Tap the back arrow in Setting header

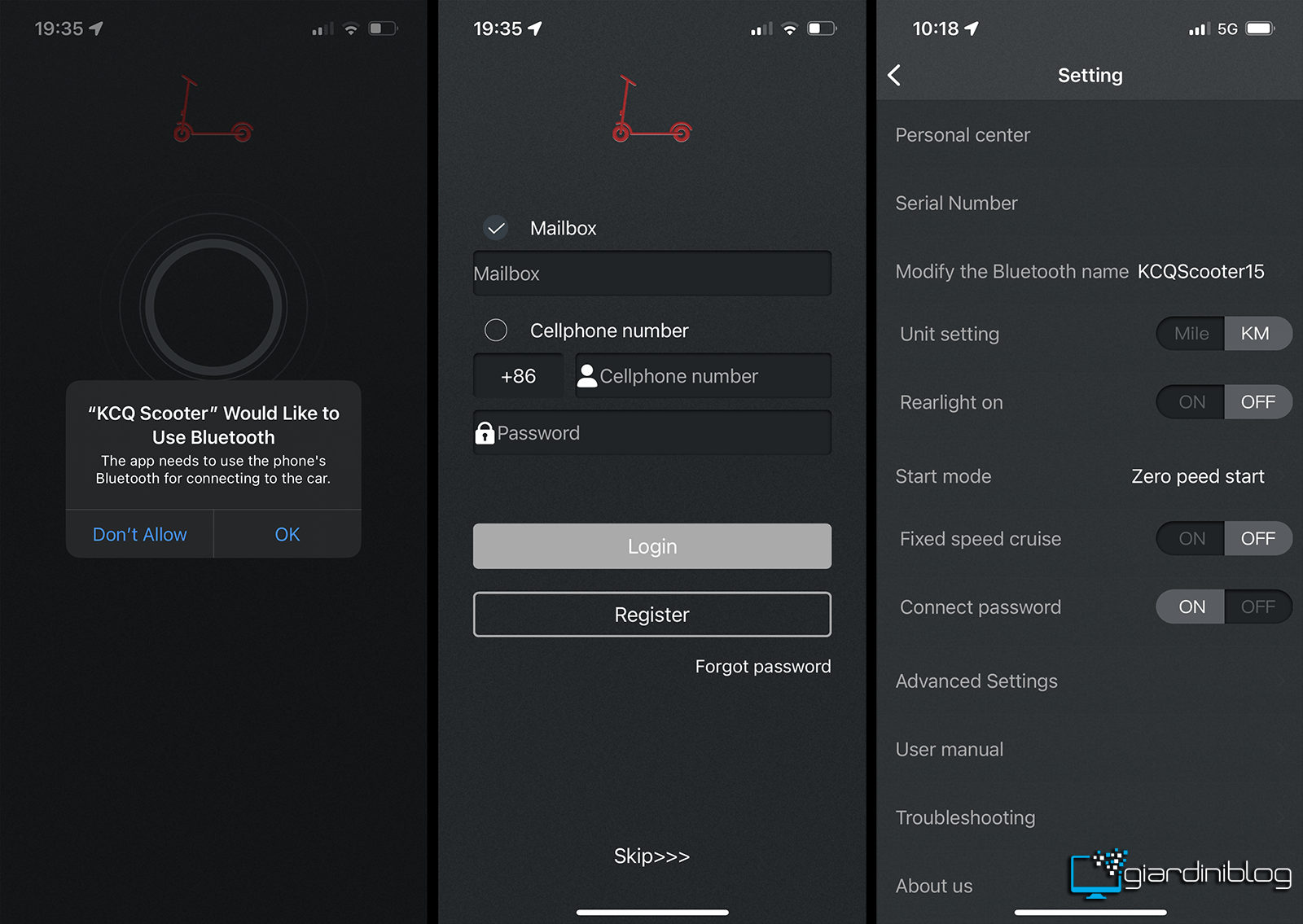tap(894, 76)
